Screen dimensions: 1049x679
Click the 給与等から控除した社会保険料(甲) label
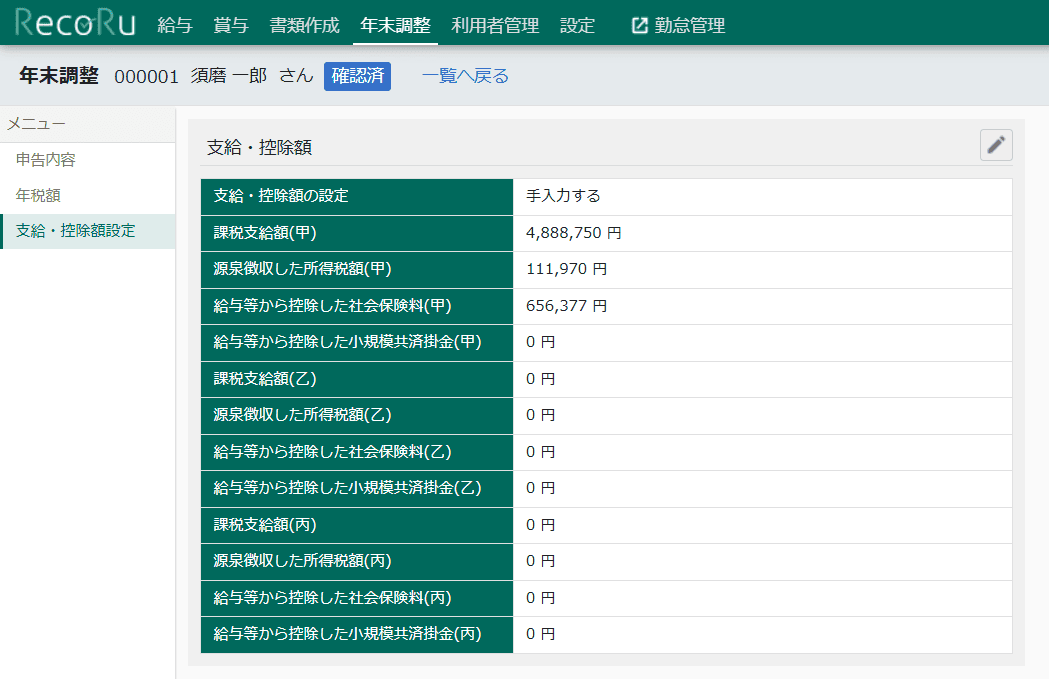[332, 306]
